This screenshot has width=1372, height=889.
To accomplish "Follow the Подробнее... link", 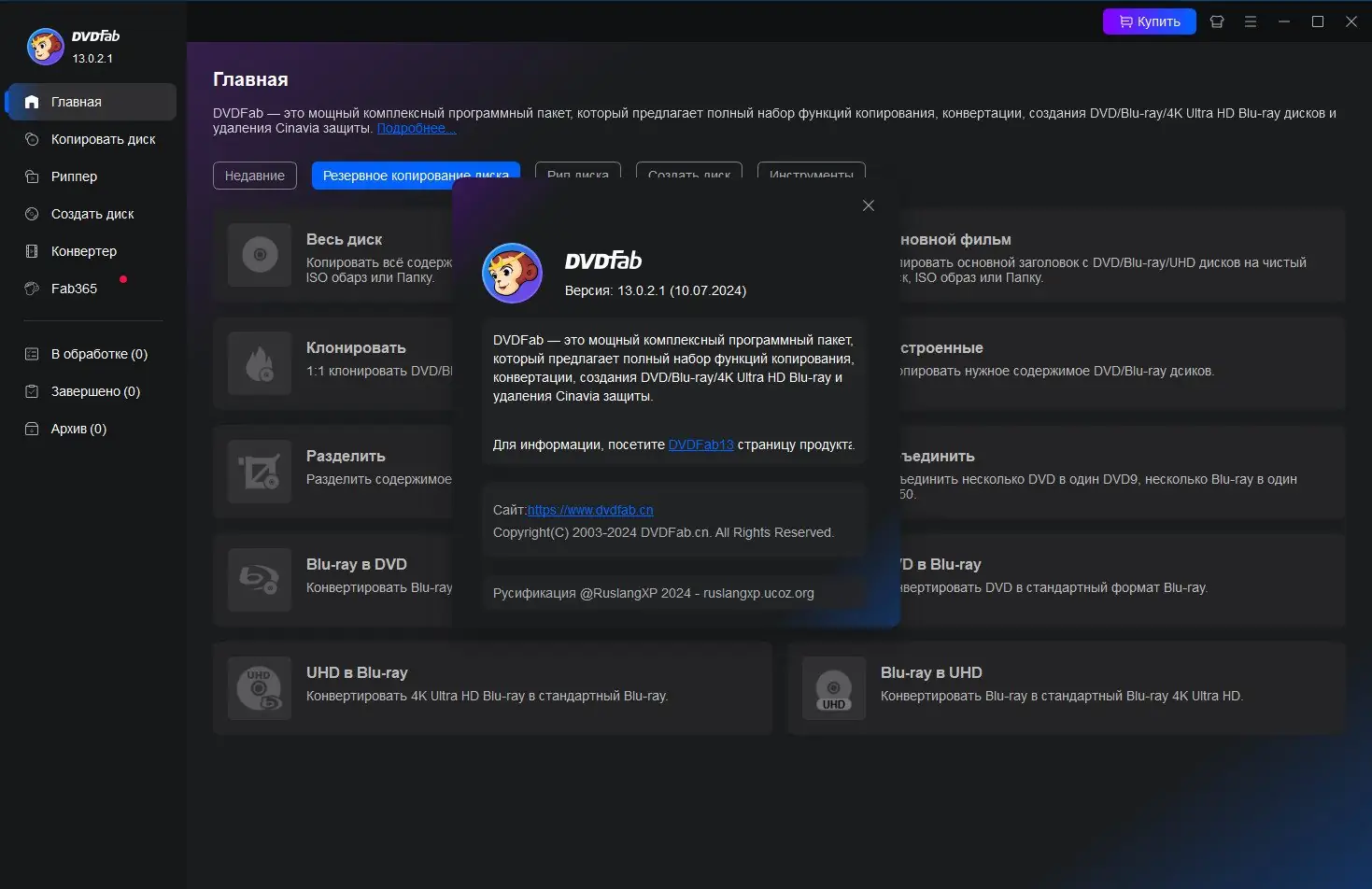I will coord(417,128).
